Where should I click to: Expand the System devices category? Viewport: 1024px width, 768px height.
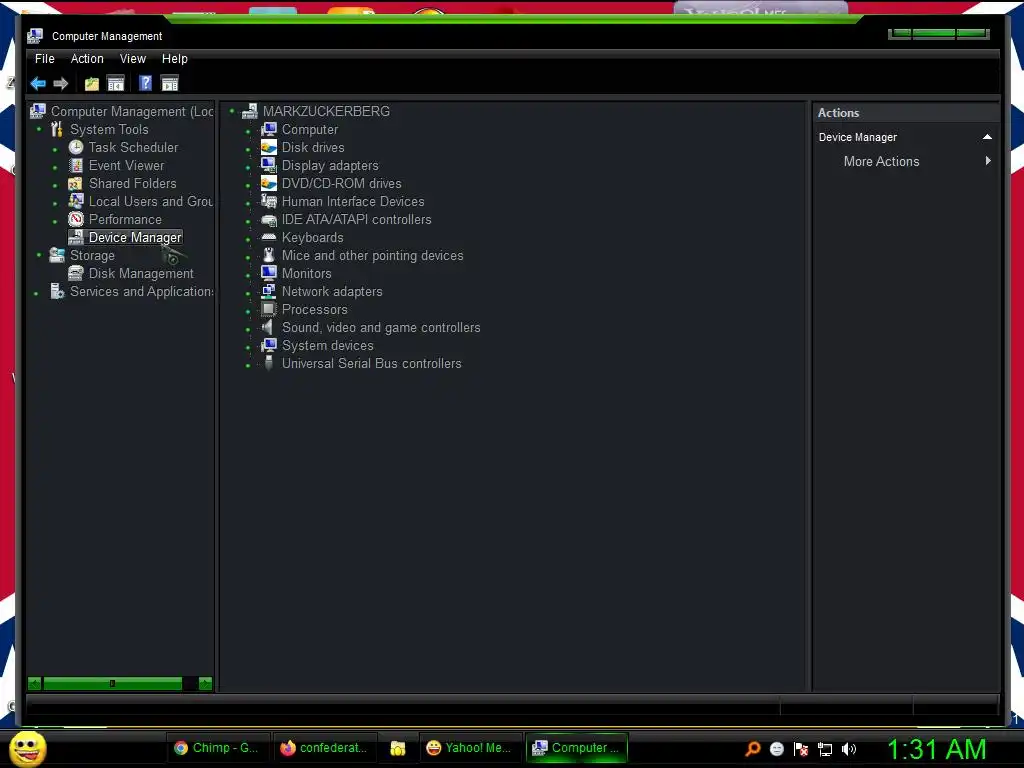248,347
